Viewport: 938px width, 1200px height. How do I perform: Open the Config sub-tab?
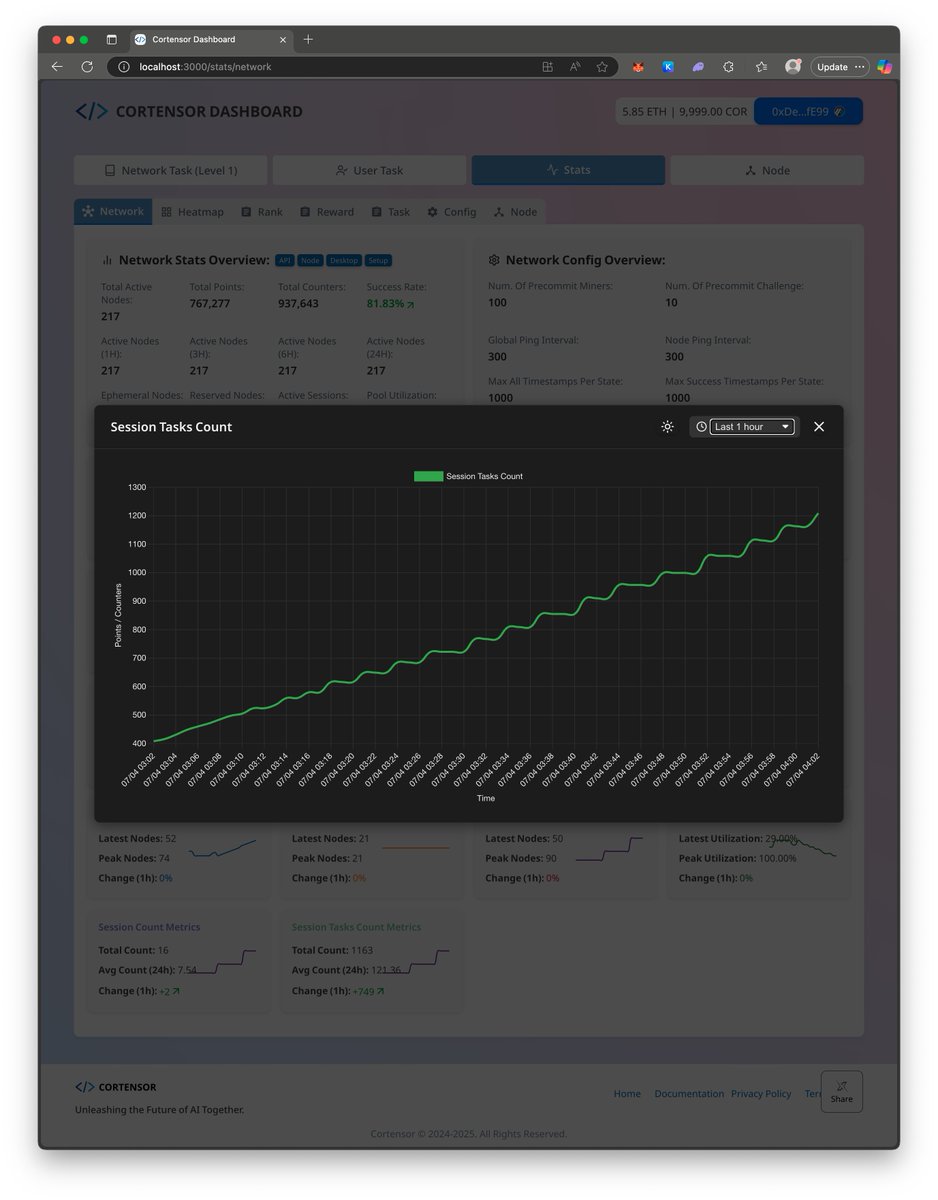tap(451, 212)
